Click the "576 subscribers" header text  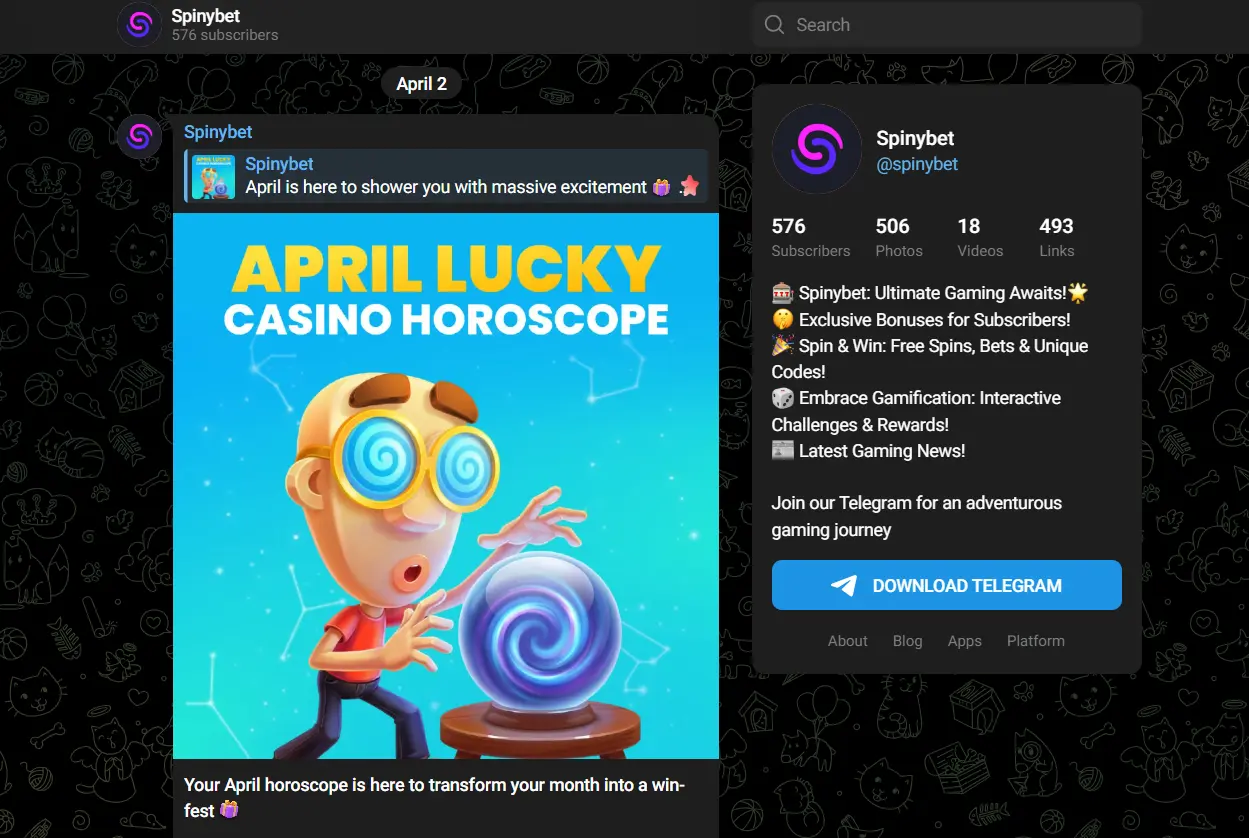(225, 35)
